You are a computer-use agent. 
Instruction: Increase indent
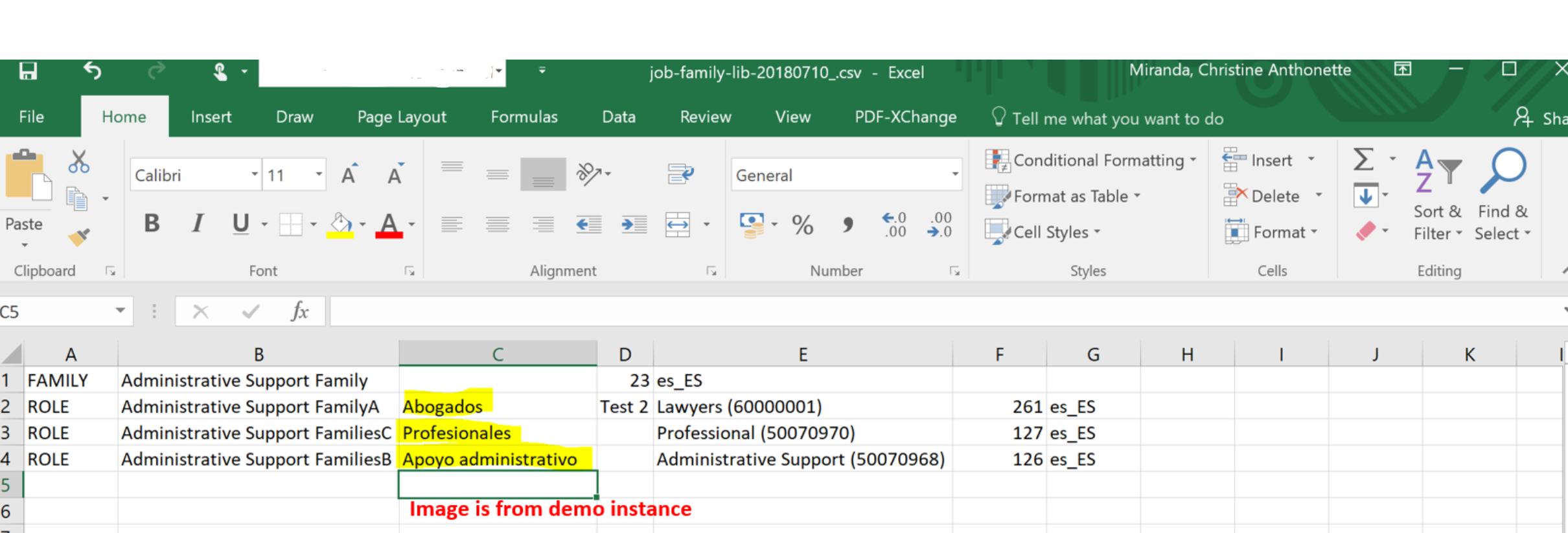click(x=634, y=225)
